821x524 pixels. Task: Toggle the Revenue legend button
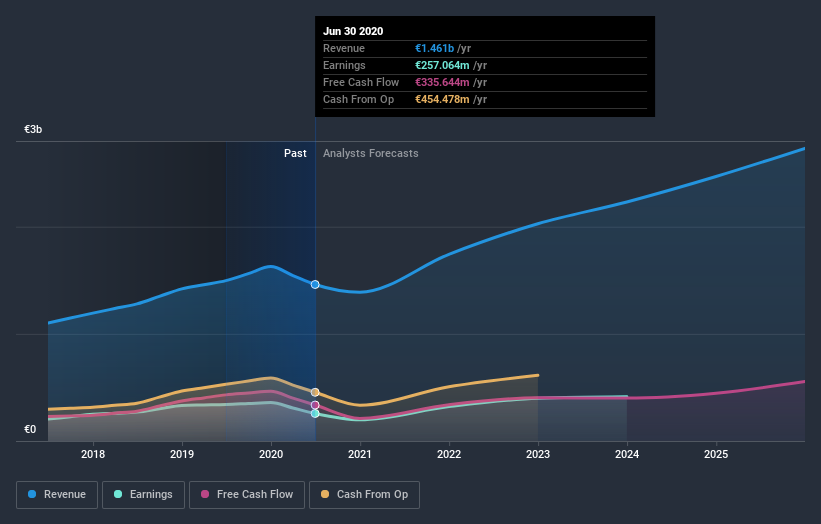click(57, 495)
